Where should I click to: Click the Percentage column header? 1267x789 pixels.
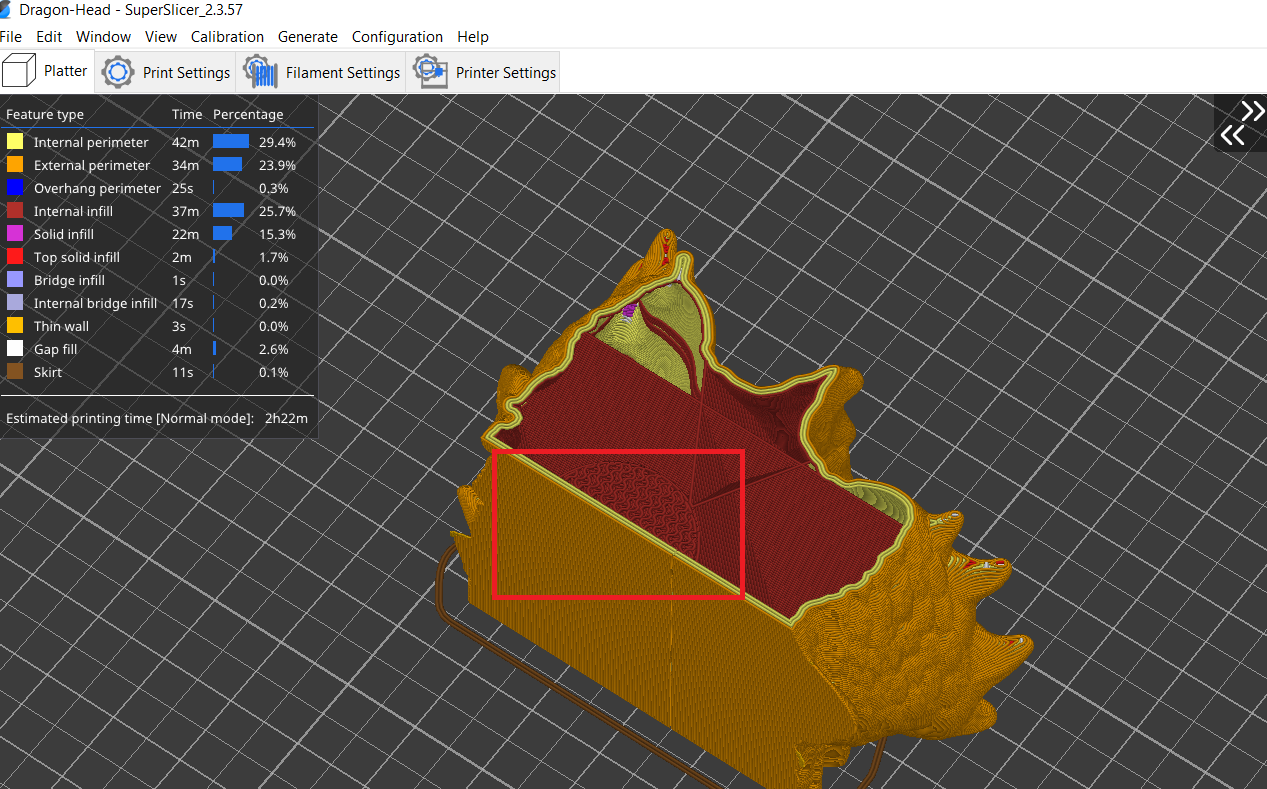pos(248,115)
